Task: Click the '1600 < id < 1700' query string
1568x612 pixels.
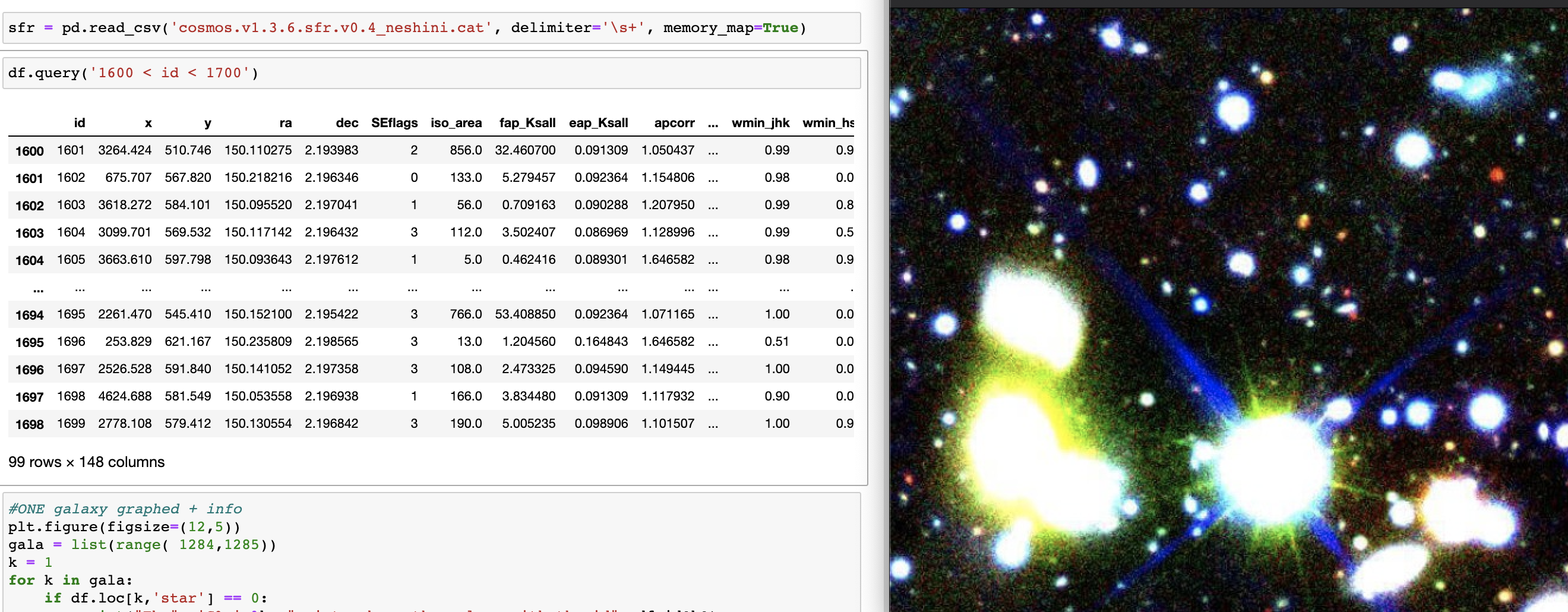Action: [x=170, y=73]
